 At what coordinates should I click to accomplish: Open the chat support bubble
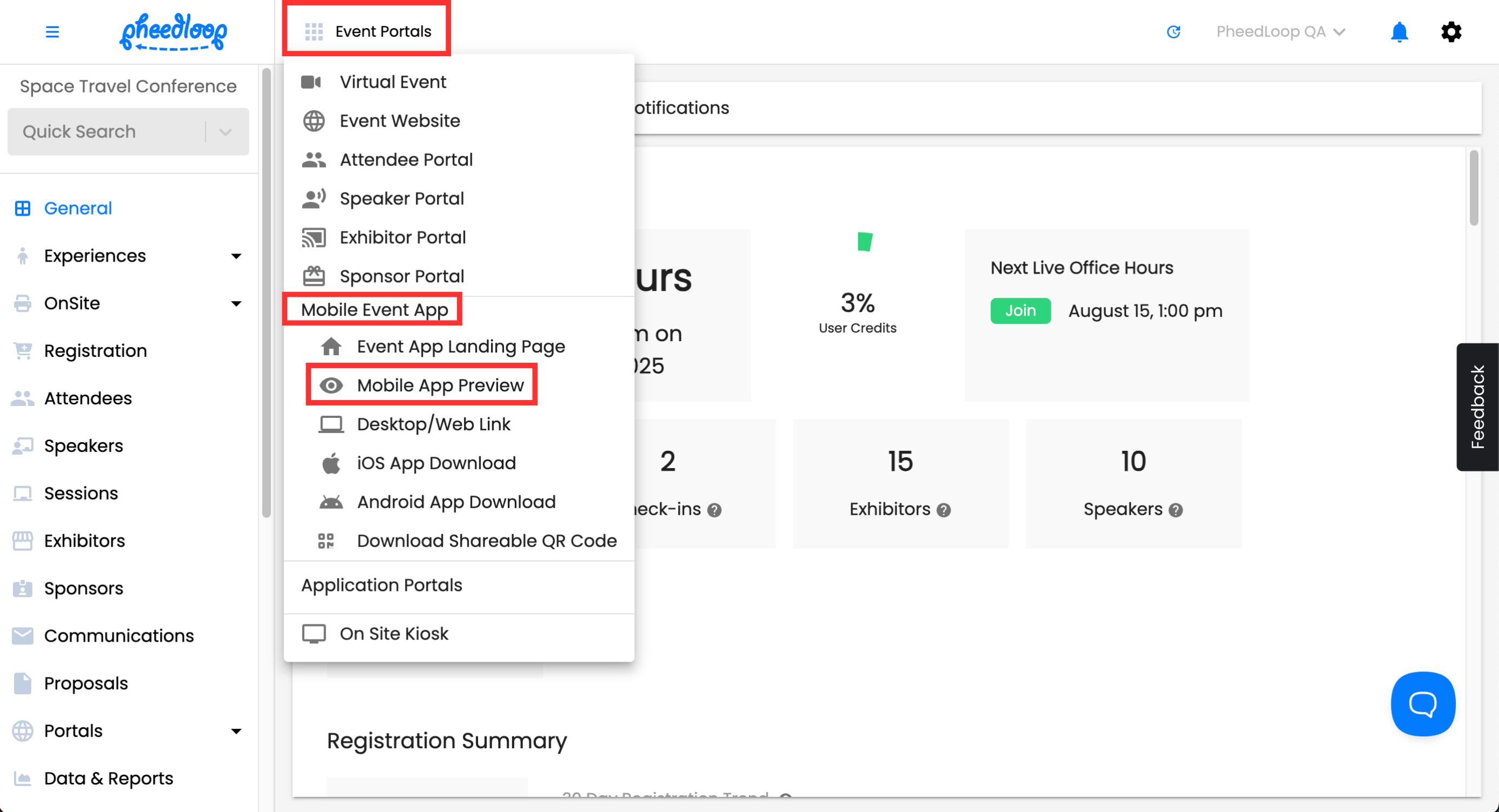click(1423, 704)
